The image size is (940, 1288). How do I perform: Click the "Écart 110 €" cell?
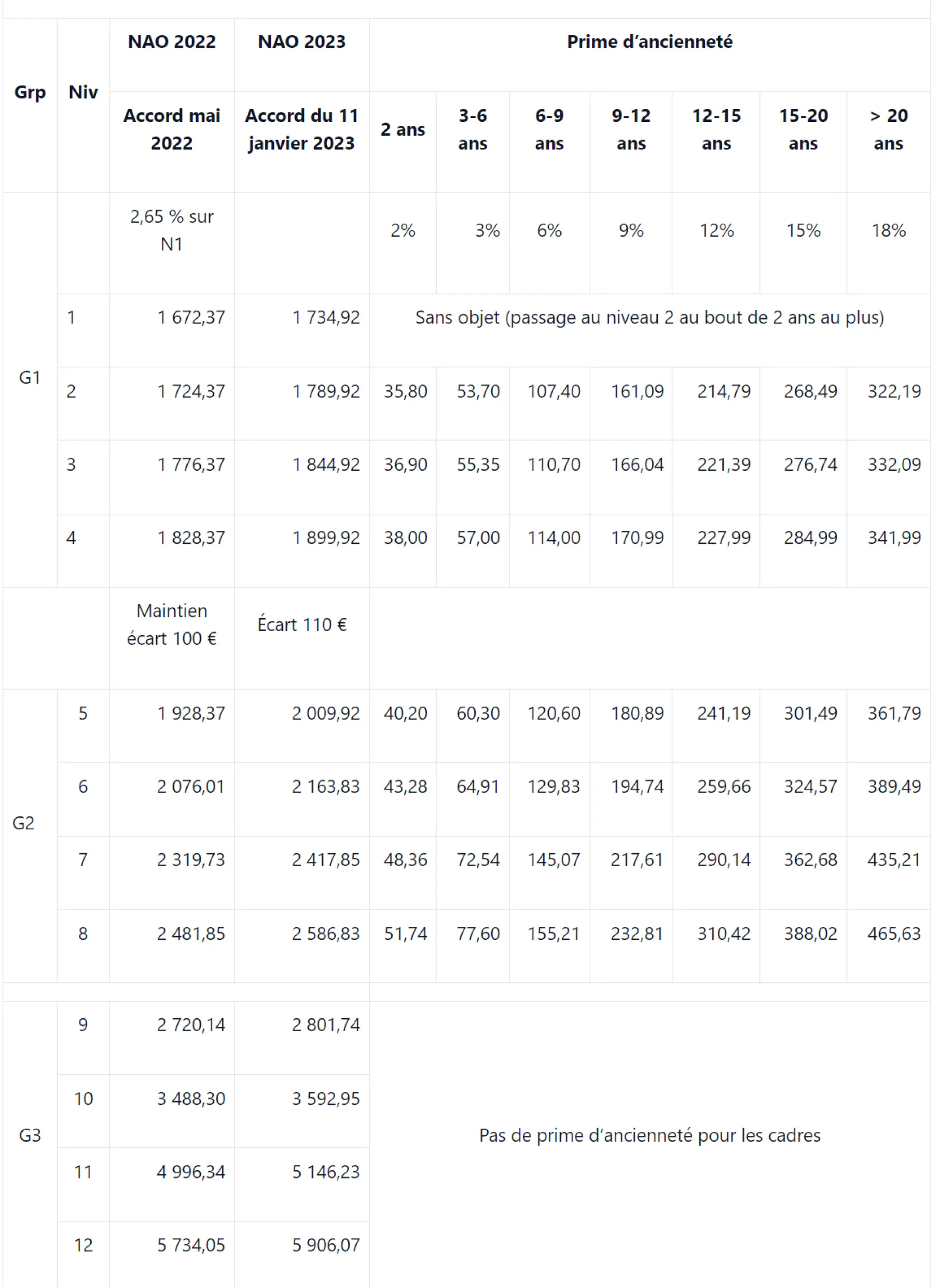[301, 625]
